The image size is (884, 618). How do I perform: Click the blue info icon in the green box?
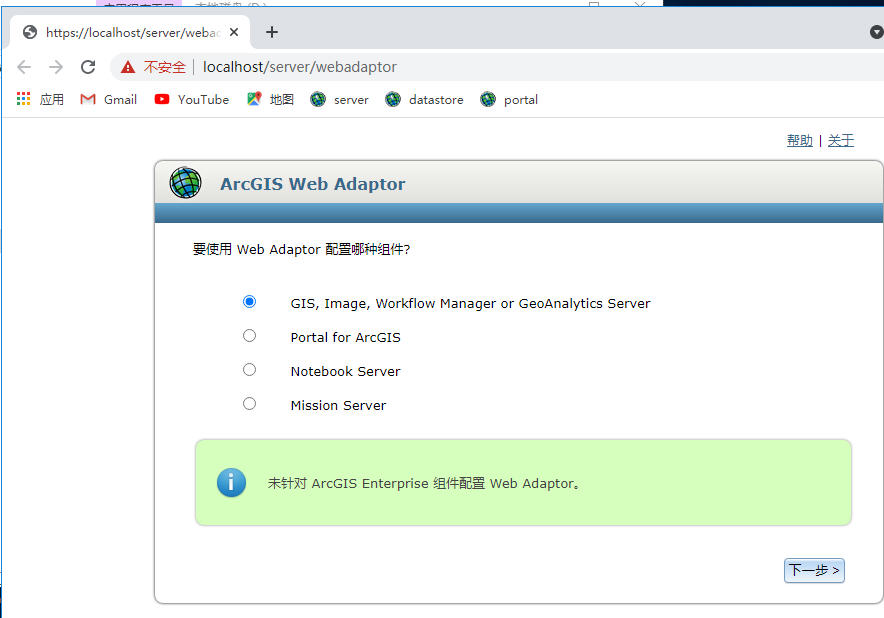pos(231,483)
